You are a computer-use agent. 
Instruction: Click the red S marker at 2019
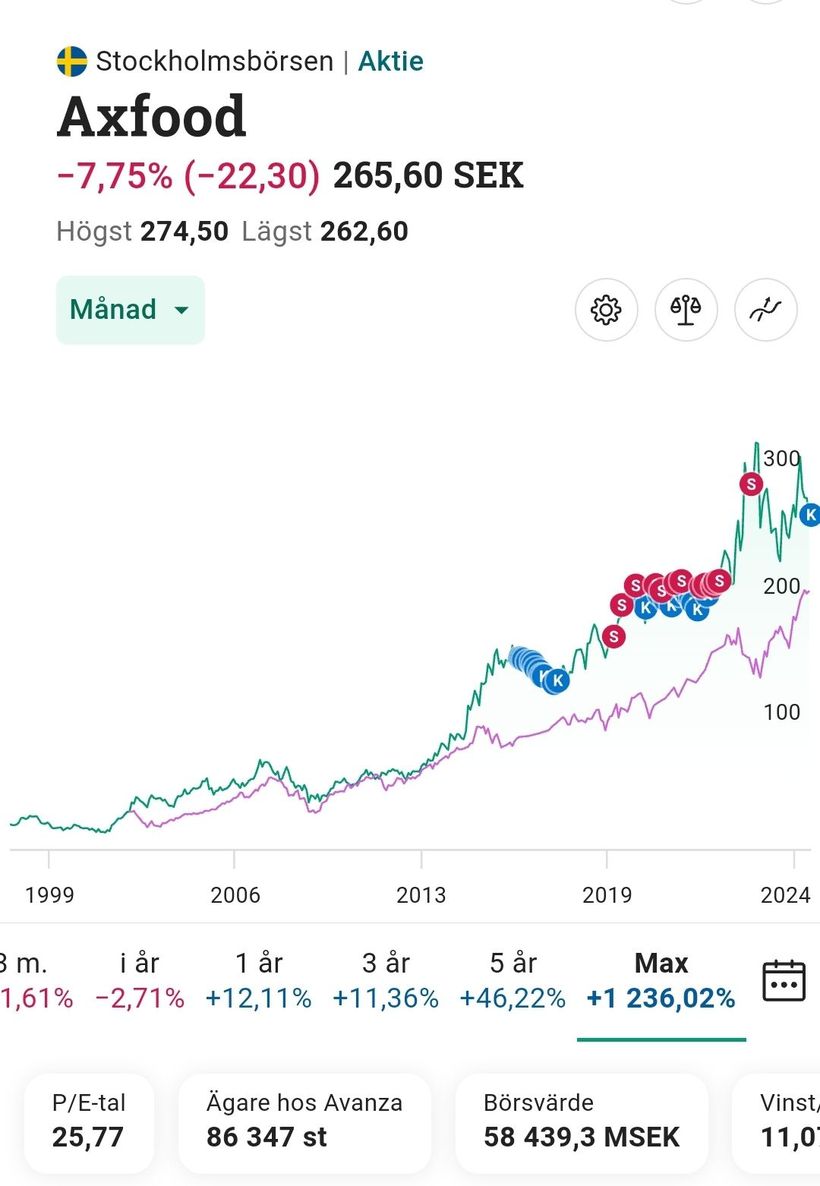[613, 636]
